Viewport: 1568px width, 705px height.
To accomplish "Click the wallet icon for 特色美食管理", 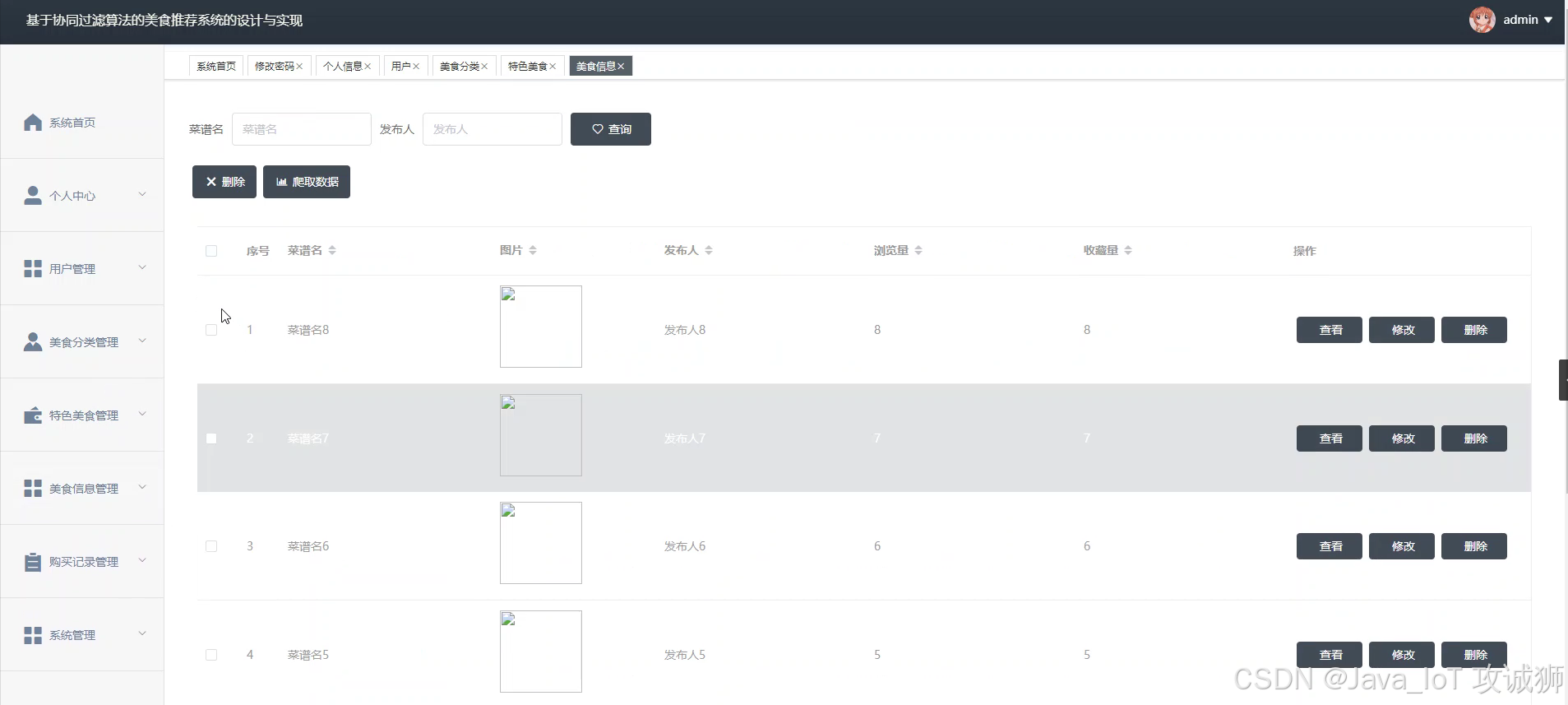I will [33, 415].
